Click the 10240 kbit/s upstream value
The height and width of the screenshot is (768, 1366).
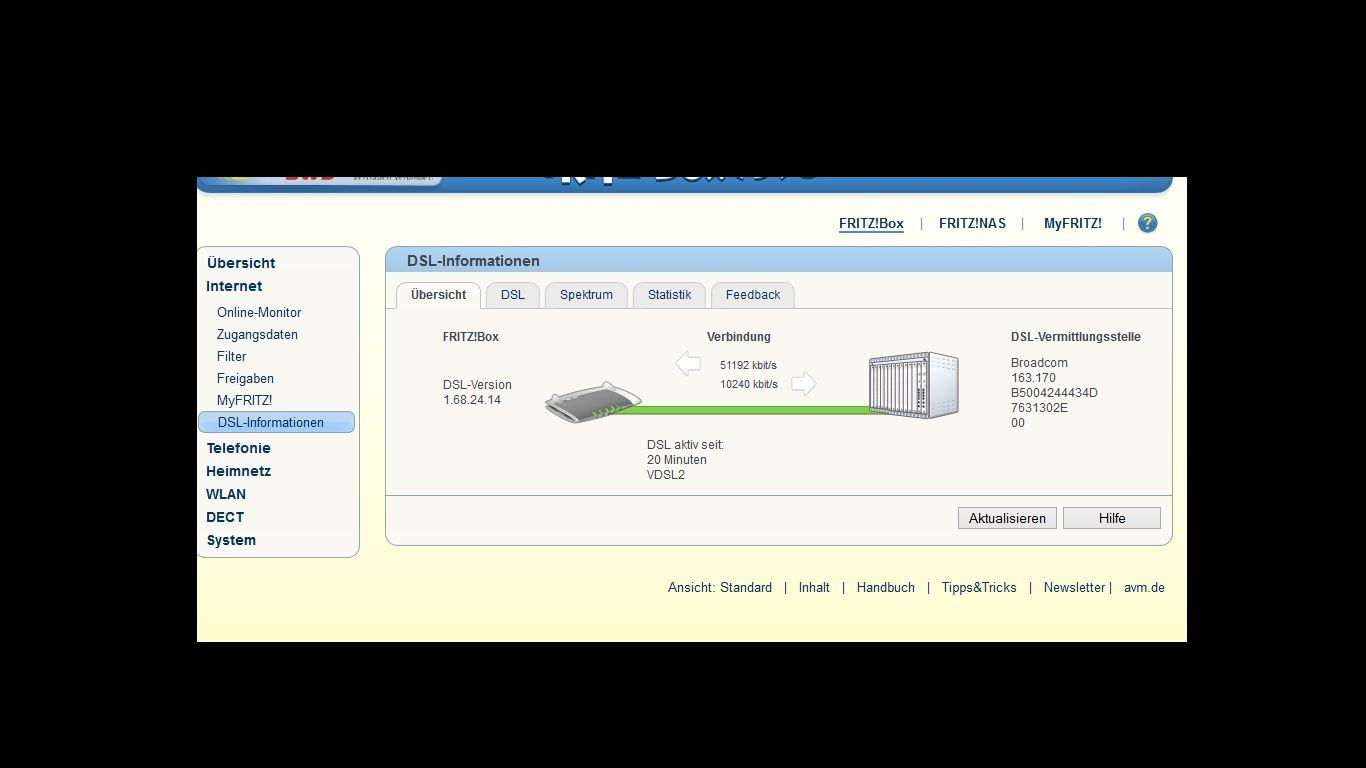click(749, 384)
